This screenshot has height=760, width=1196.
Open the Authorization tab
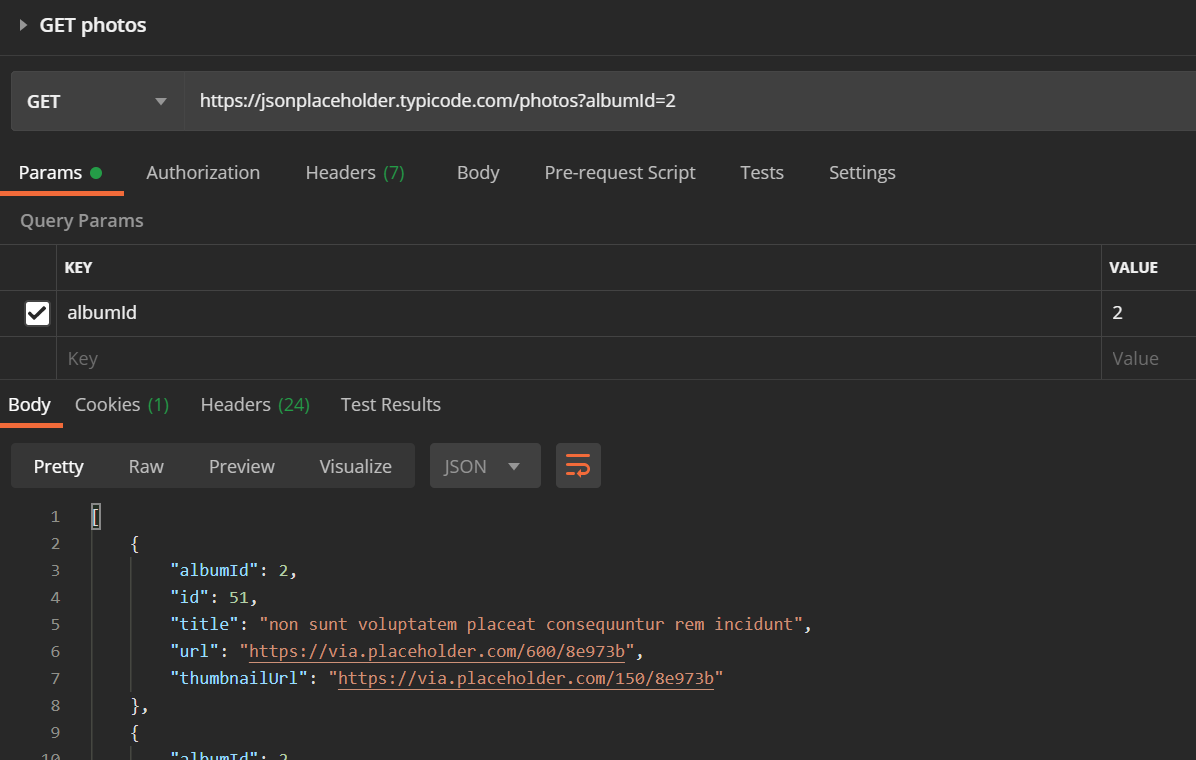click(x=203, y=173)
